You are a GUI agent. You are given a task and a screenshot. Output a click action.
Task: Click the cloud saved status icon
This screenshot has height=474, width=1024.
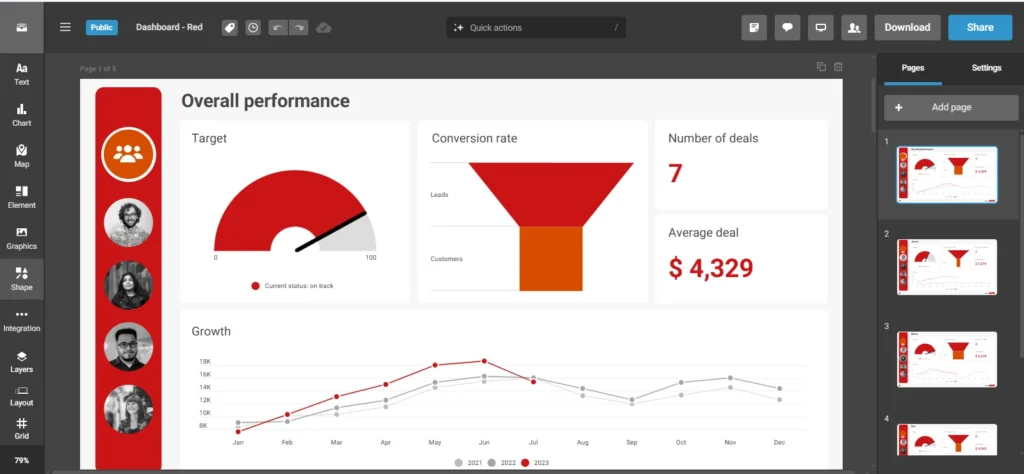point(323,27)
